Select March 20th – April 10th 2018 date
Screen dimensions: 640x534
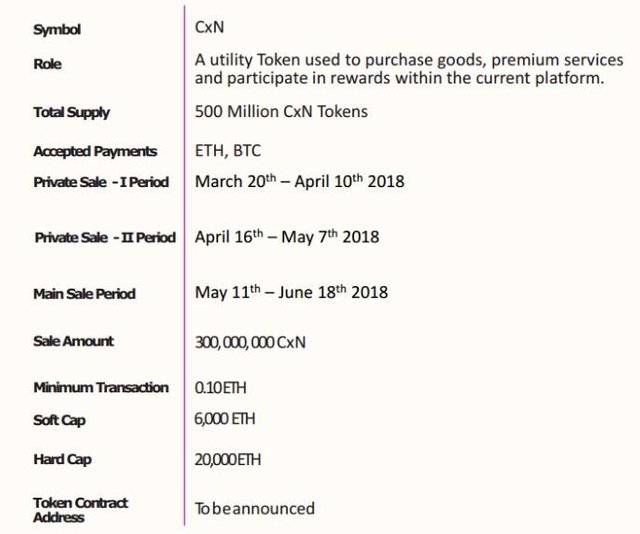pos(300,181)
